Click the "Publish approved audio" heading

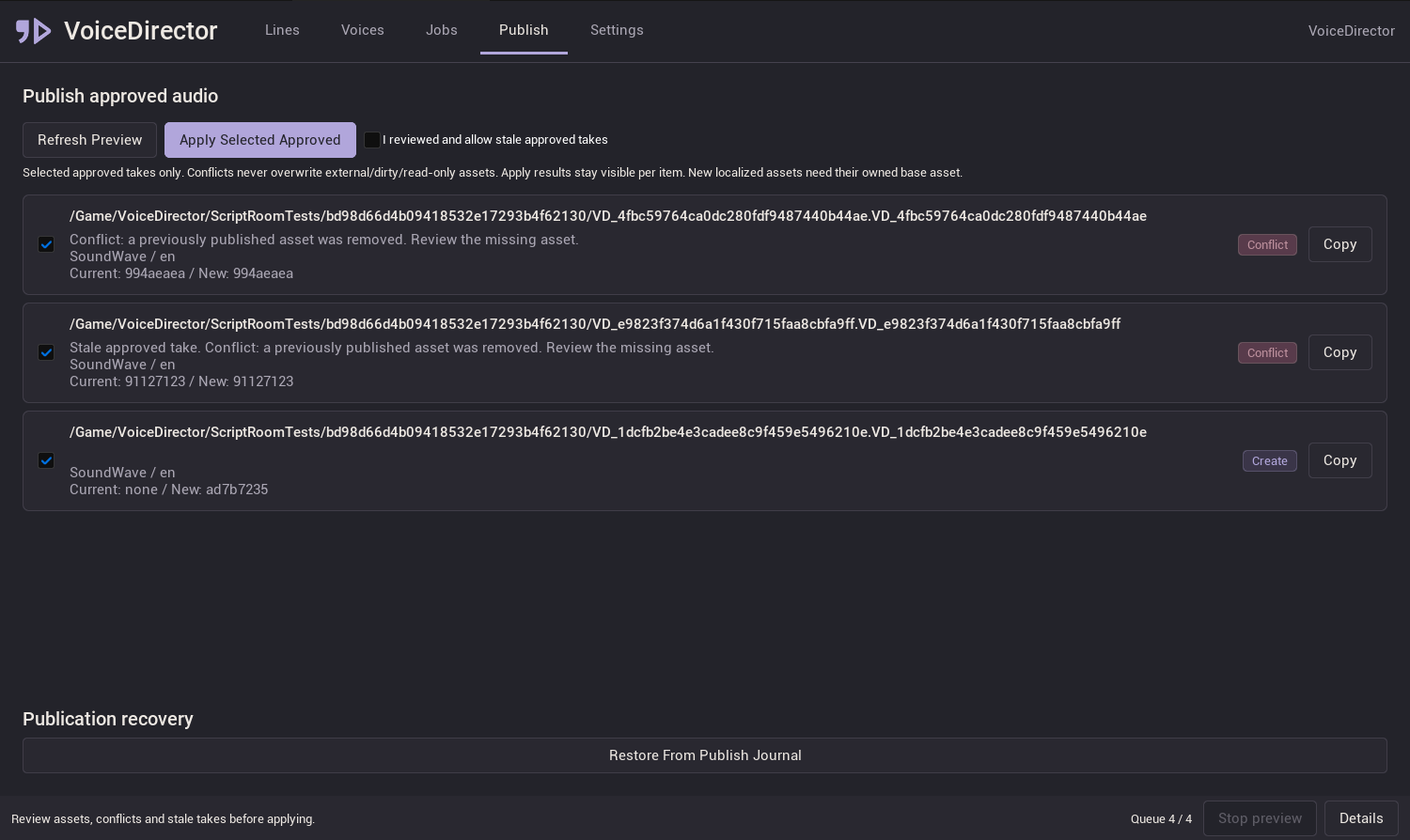[120, 96]
